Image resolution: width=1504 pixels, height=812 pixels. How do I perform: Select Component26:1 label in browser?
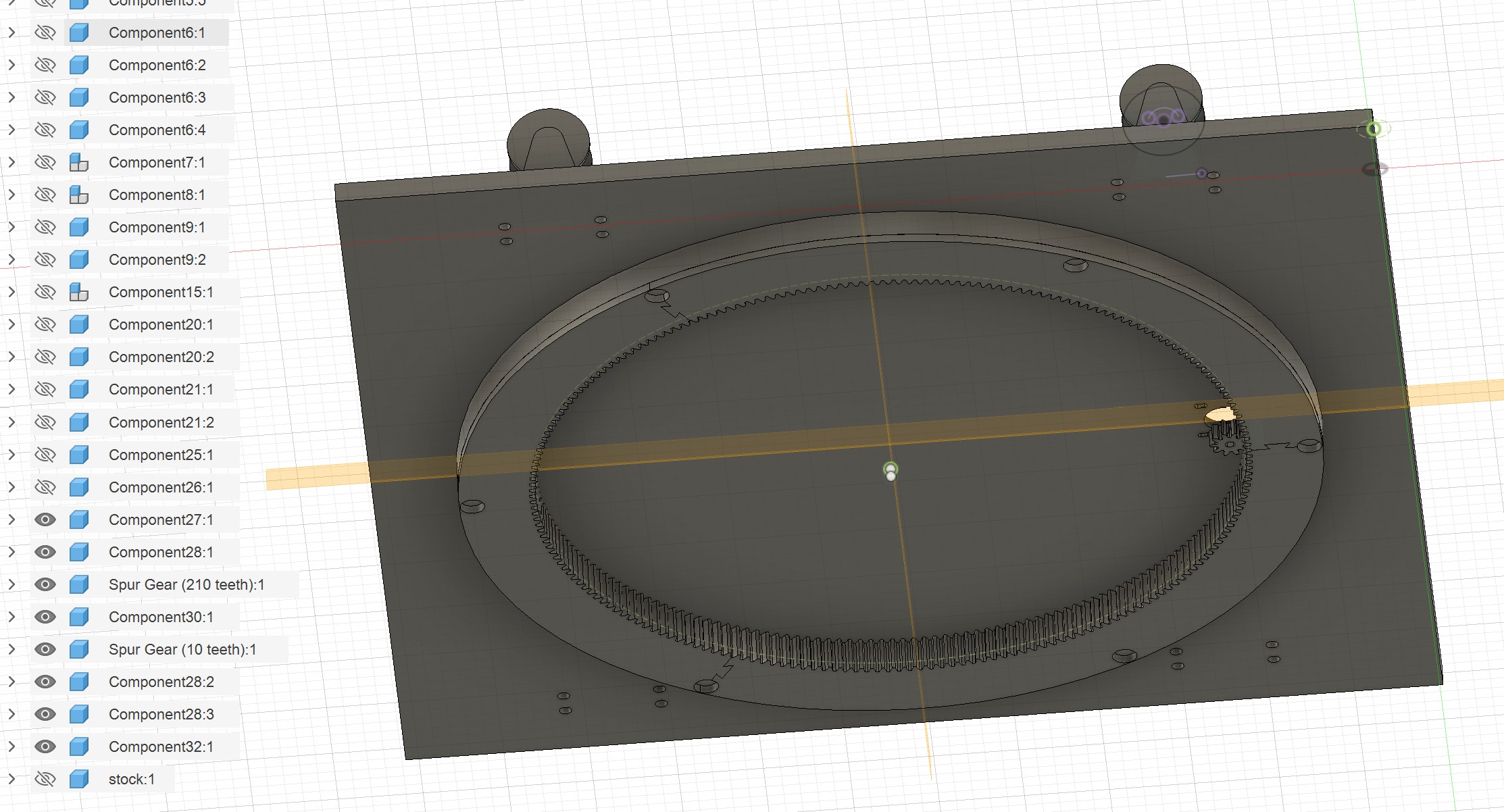161,487
